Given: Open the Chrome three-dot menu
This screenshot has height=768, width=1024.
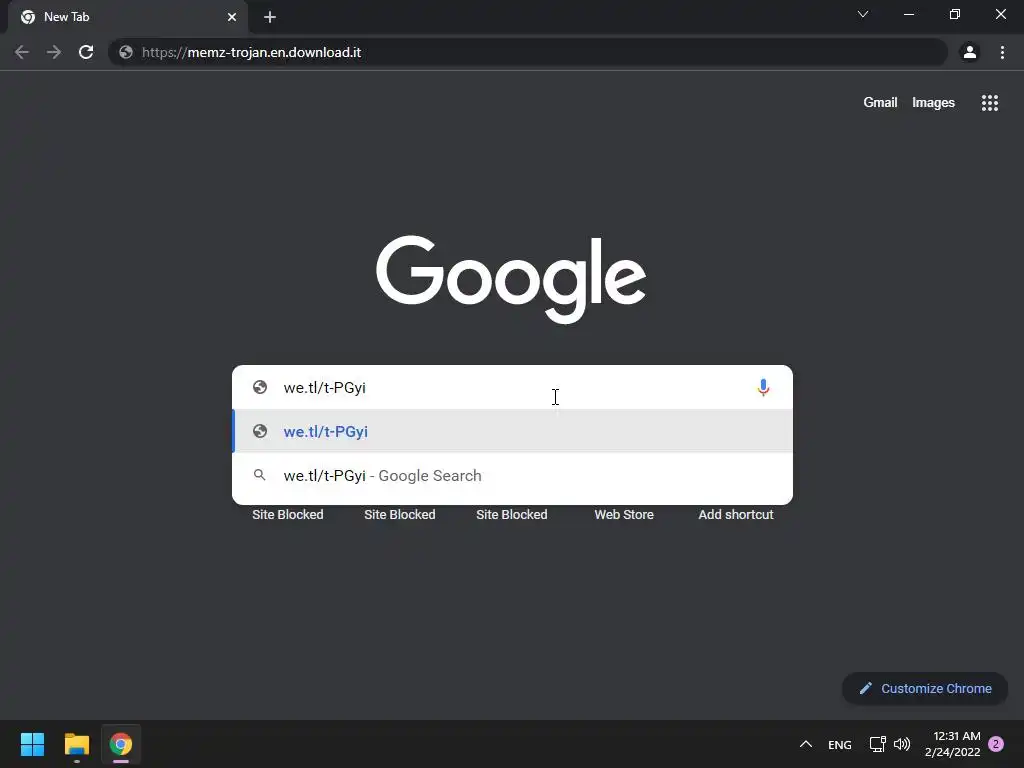Looking at the screenshot, I should [x=1002, y=52].
